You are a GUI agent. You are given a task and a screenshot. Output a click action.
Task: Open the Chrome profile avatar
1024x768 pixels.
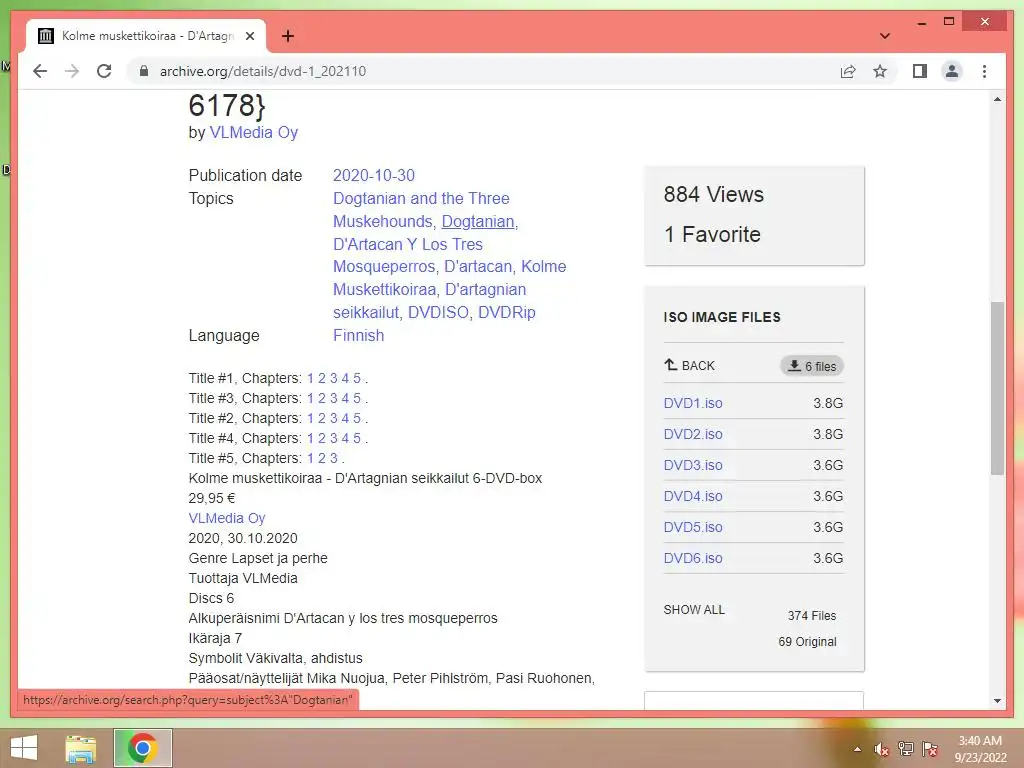[x=952, y=71]
